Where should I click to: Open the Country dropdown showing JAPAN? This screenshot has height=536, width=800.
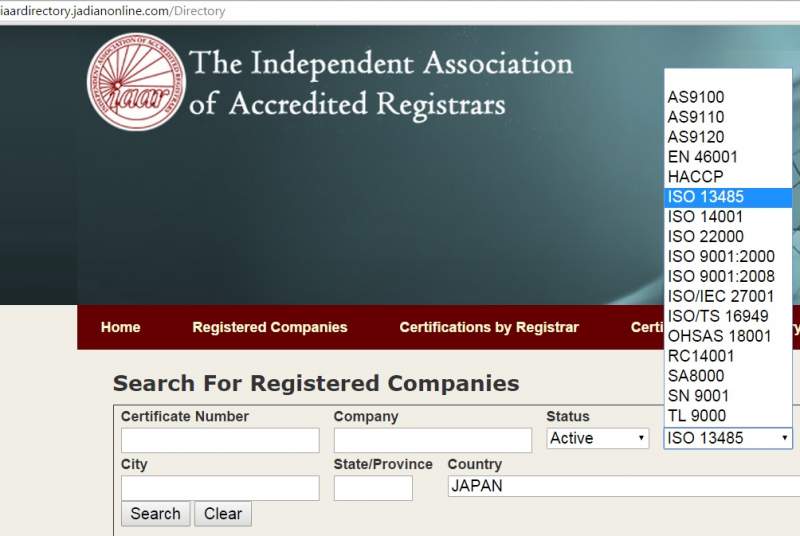tap(623, 486)
